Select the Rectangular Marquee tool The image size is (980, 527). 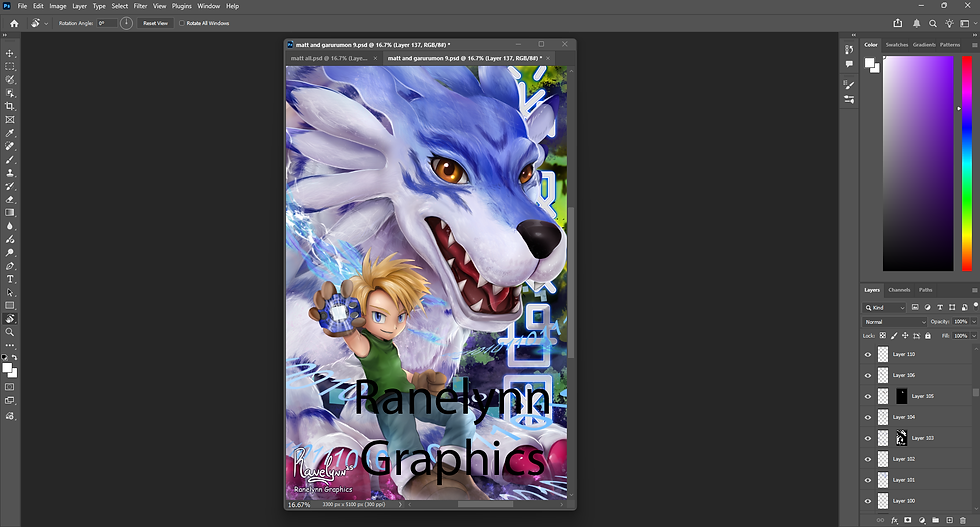coord(10,66)
